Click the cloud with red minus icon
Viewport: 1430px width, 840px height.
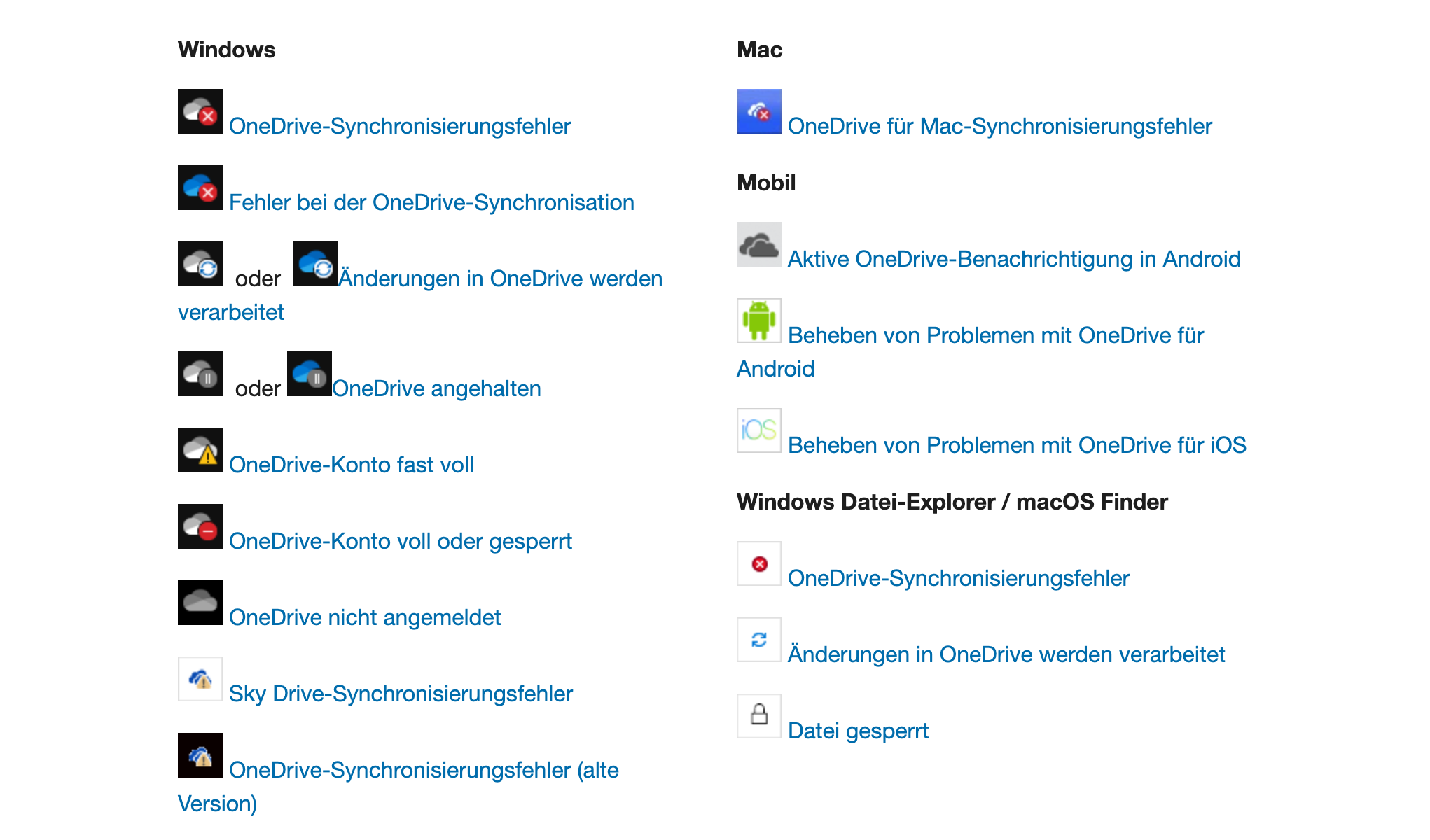coord(200,526)
